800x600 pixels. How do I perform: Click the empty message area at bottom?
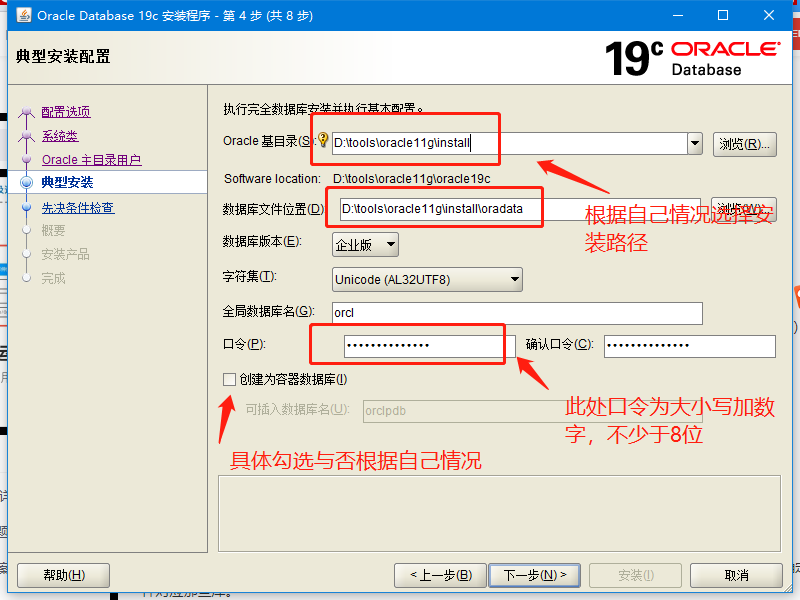(x=499, y=514)
